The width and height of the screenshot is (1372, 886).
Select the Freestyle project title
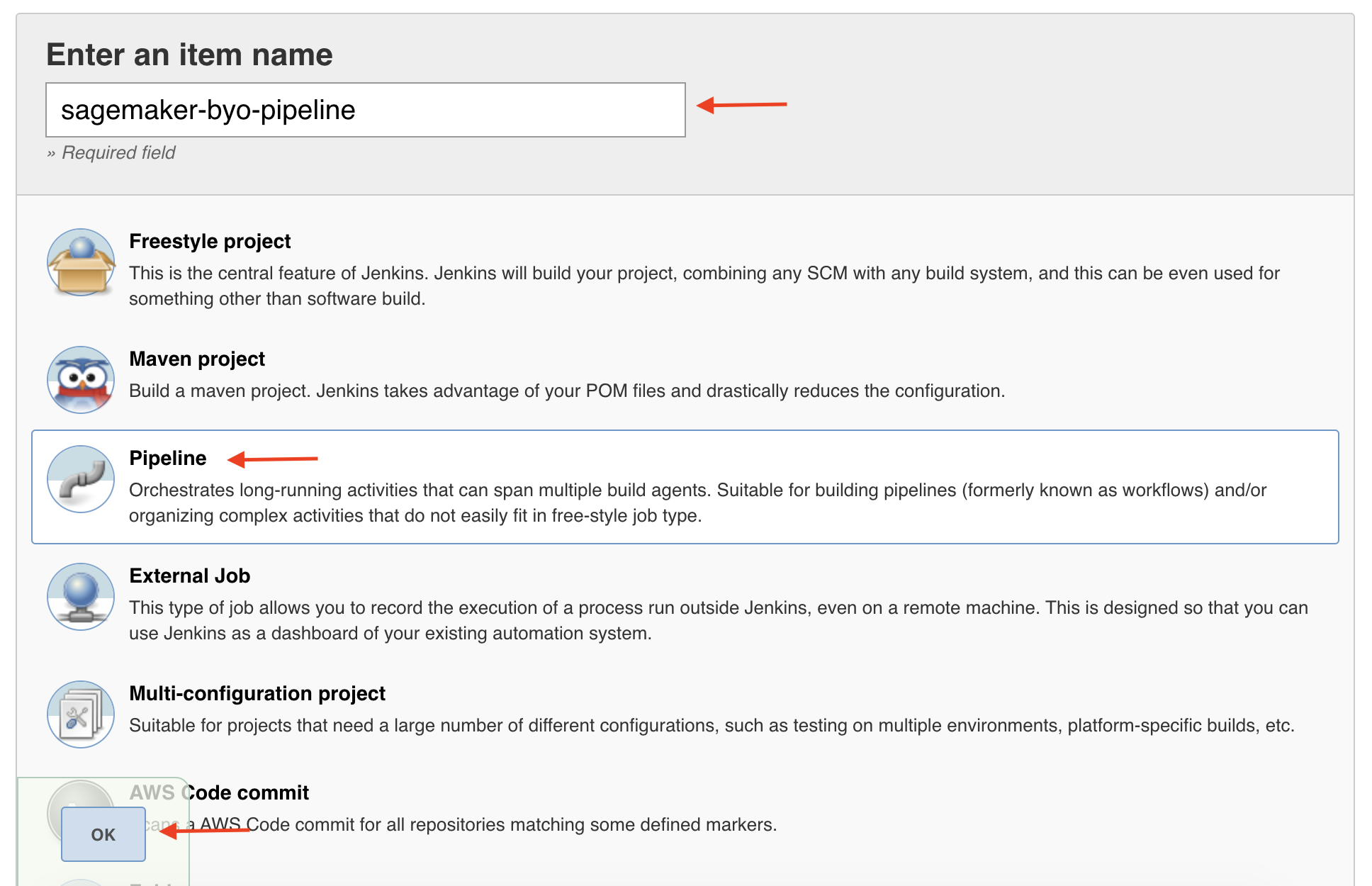click(x=210, y=242)
